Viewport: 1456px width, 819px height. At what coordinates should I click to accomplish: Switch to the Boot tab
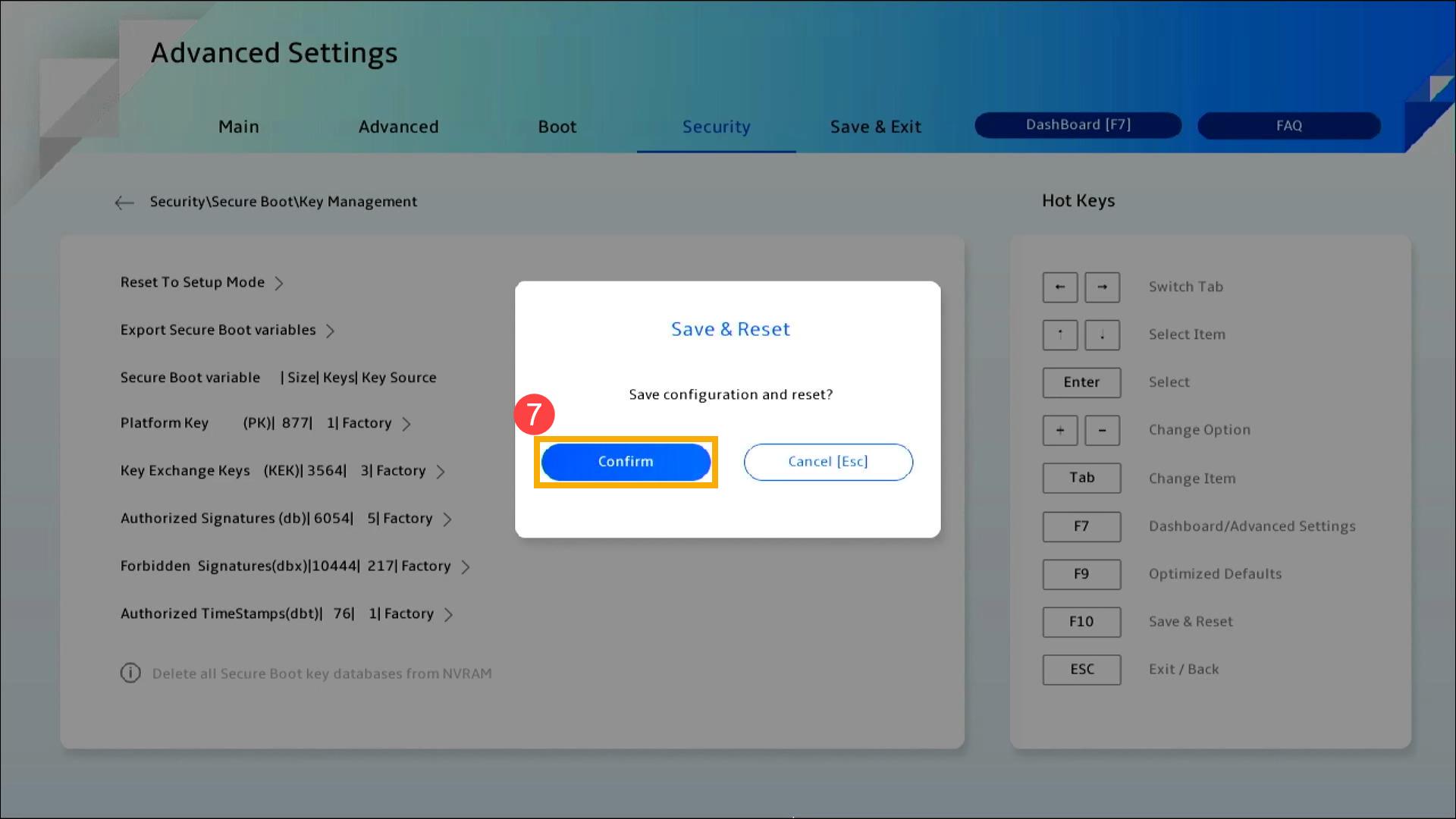coord(557,127)
